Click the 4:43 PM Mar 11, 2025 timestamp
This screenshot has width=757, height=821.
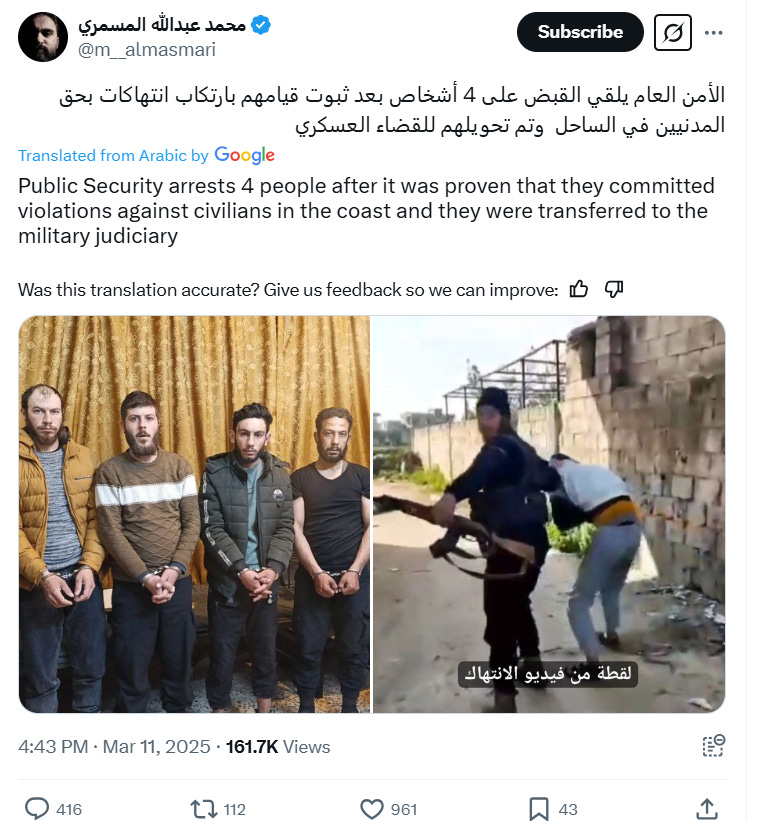pyautogui.click(x=114, y=747)
